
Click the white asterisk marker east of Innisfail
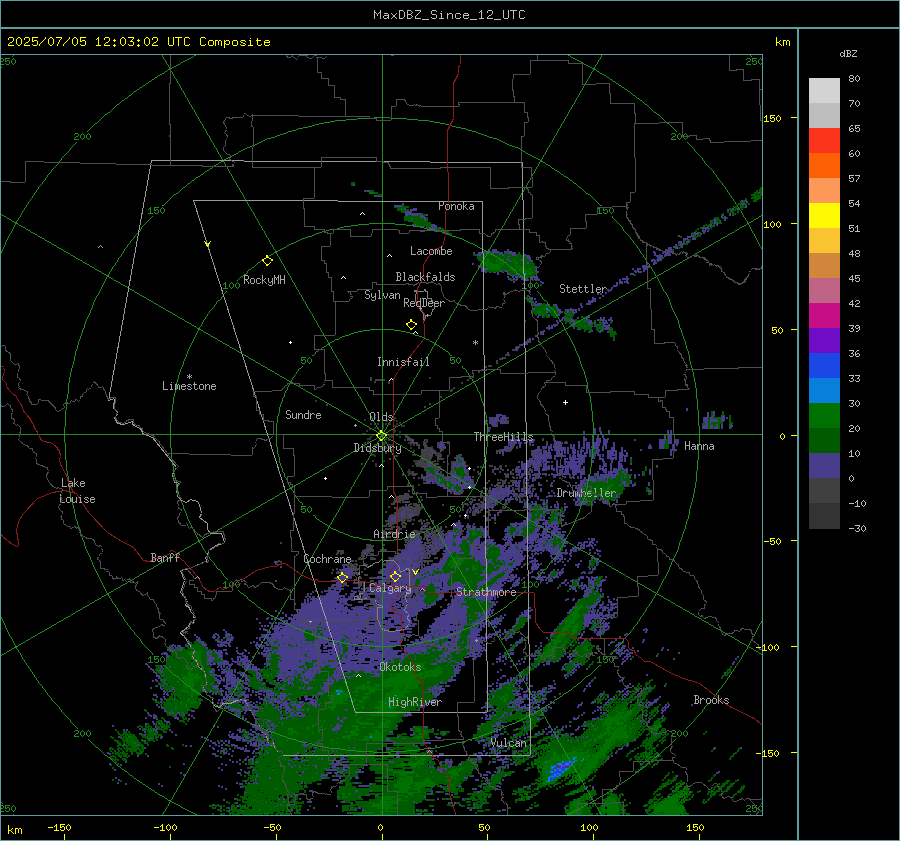[x=475, y=343]
